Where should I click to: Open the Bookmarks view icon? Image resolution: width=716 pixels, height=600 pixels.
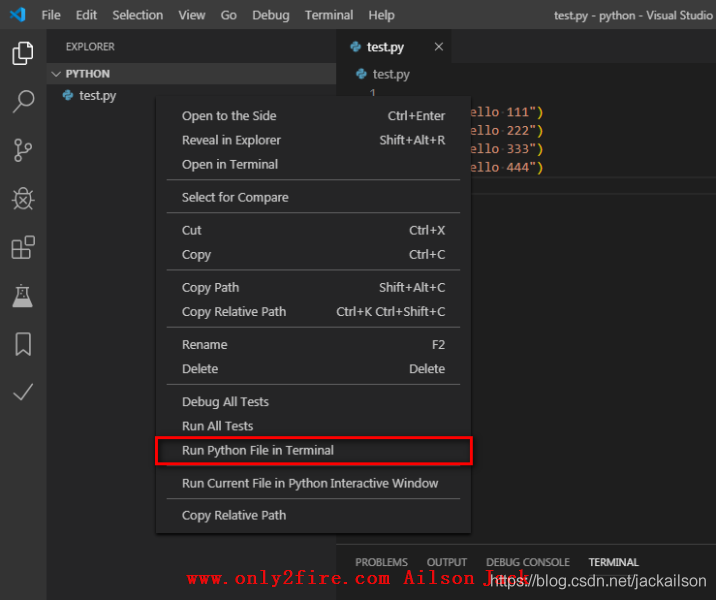[23, 344]
